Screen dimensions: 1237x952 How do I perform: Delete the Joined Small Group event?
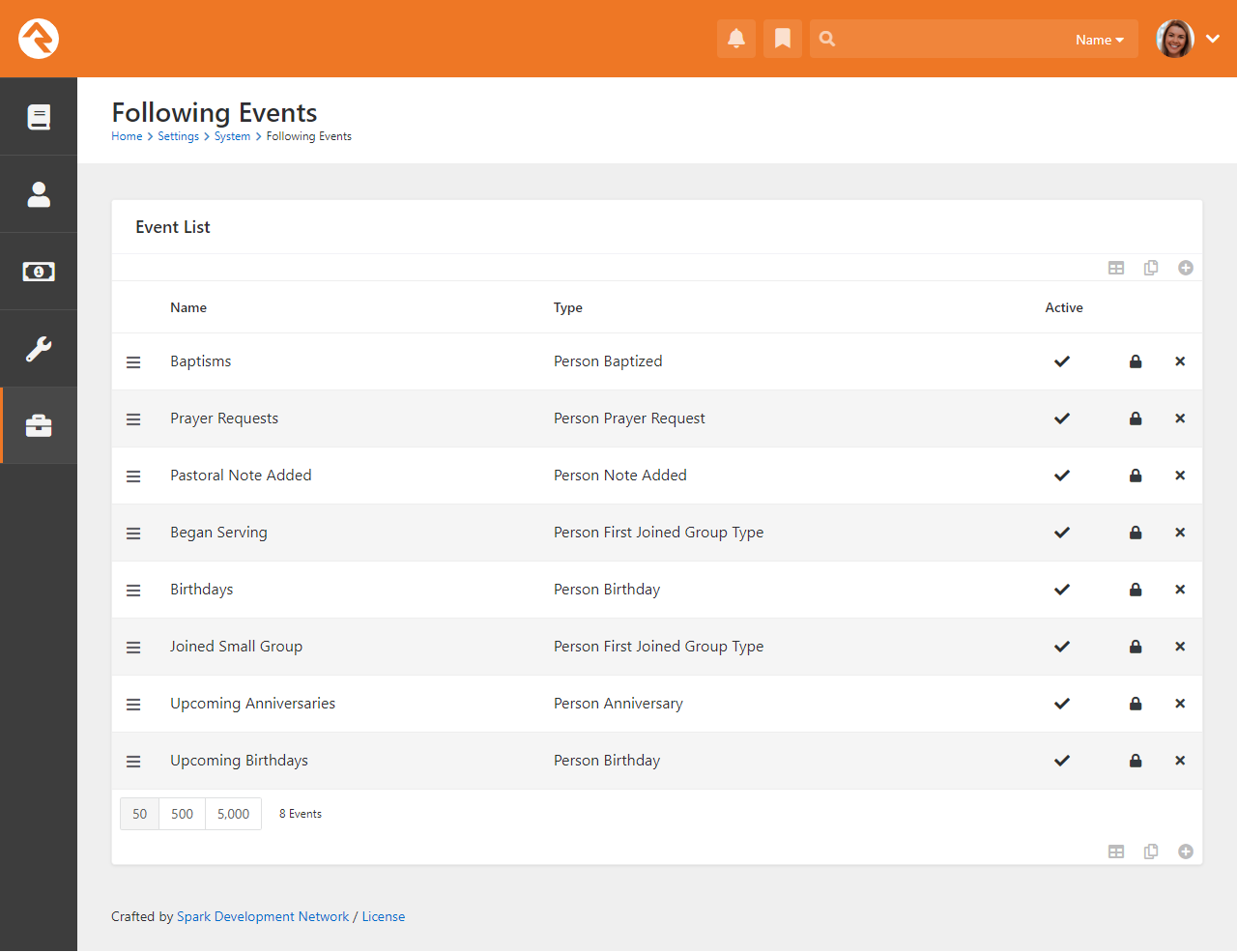(x=1180, y=647)
